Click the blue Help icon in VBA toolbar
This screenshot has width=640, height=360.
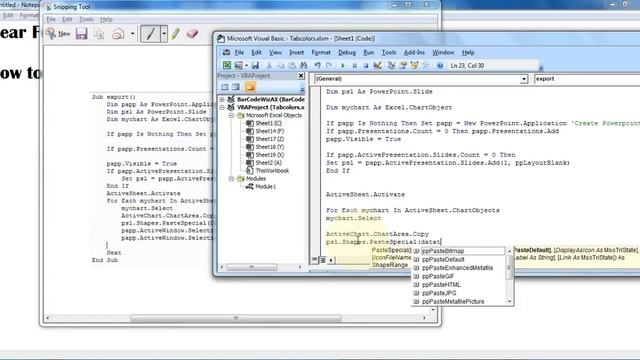(x=440, y=65)
